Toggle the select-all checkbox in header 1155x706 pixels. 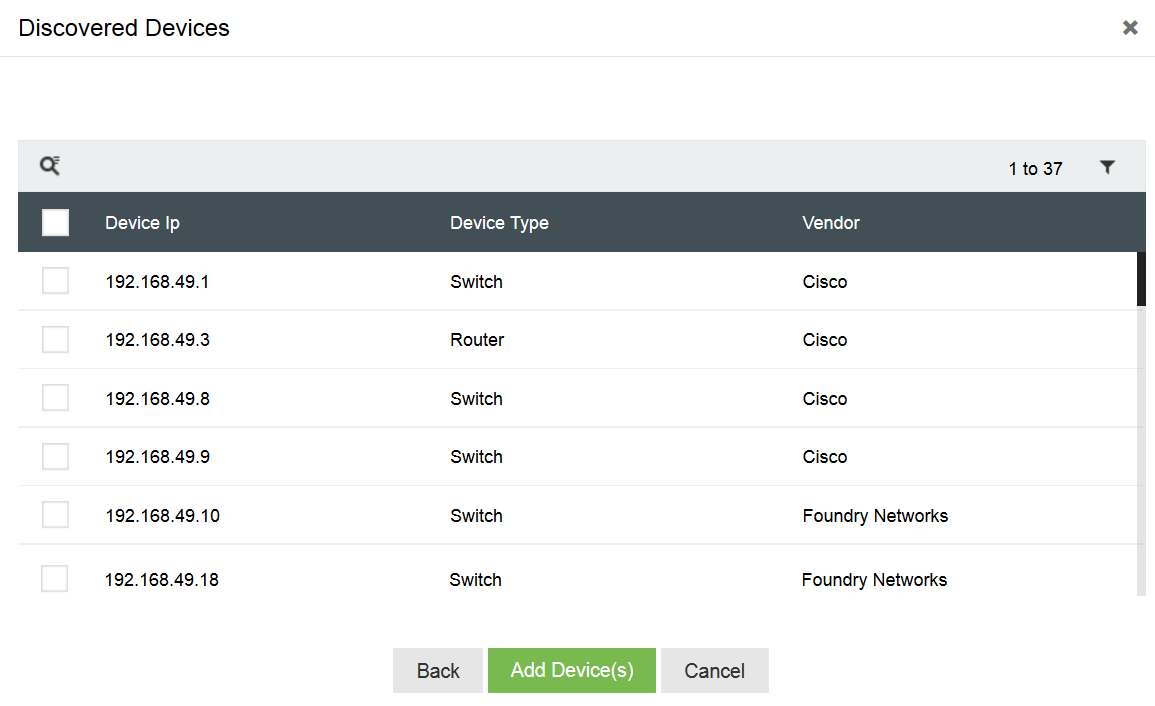pos(55,223)
